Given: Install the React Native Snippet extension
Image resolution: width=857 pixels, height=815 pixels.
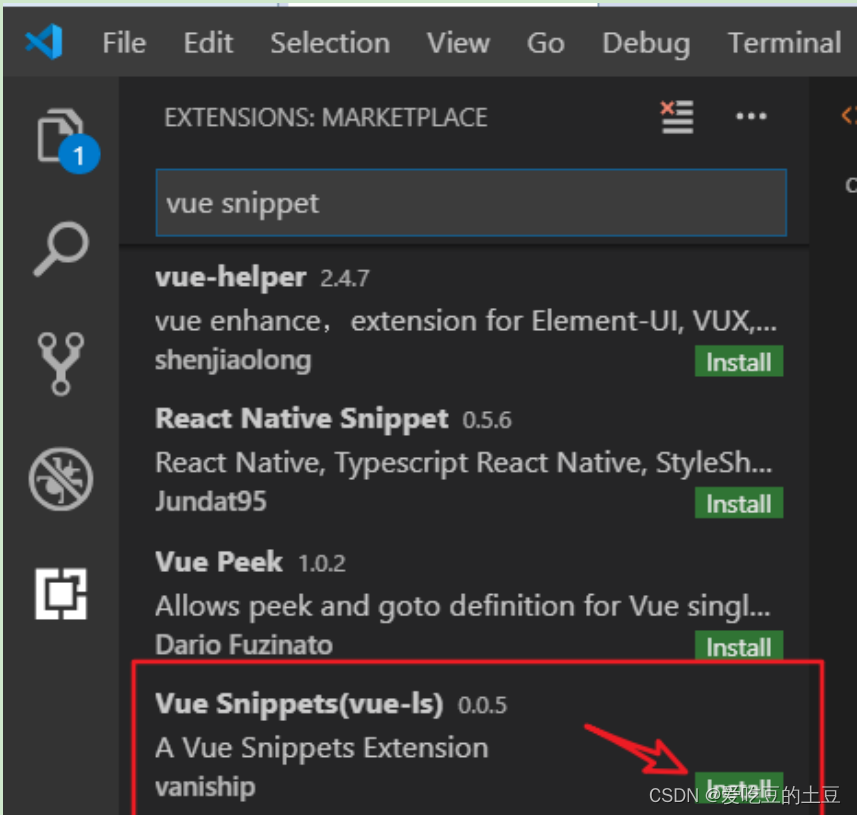Looking at the screenshot, I should click(738, 504).
